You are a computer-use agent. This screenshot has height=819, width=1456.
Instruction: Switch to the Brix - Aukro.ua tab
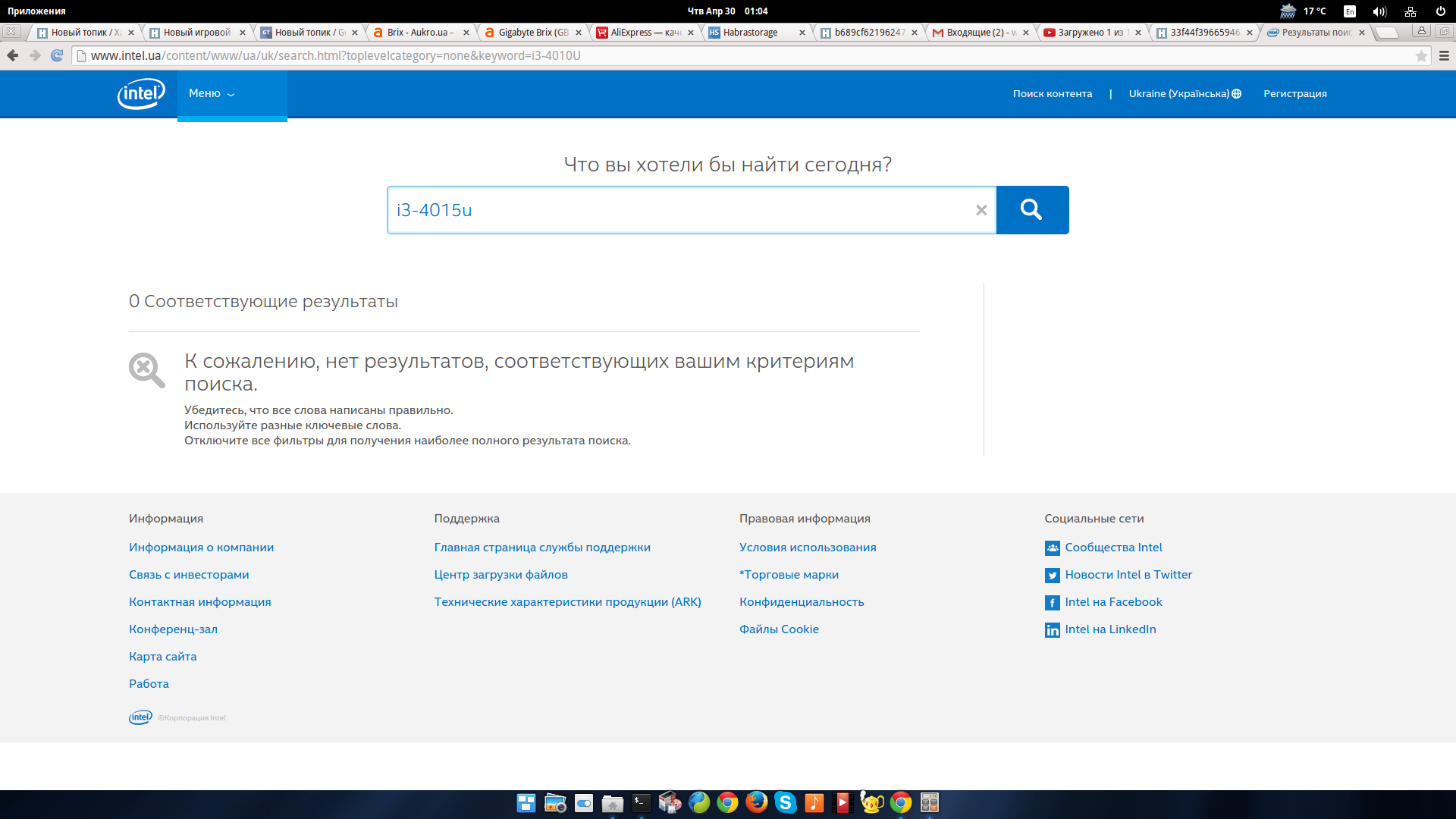[x=422, y=33]
